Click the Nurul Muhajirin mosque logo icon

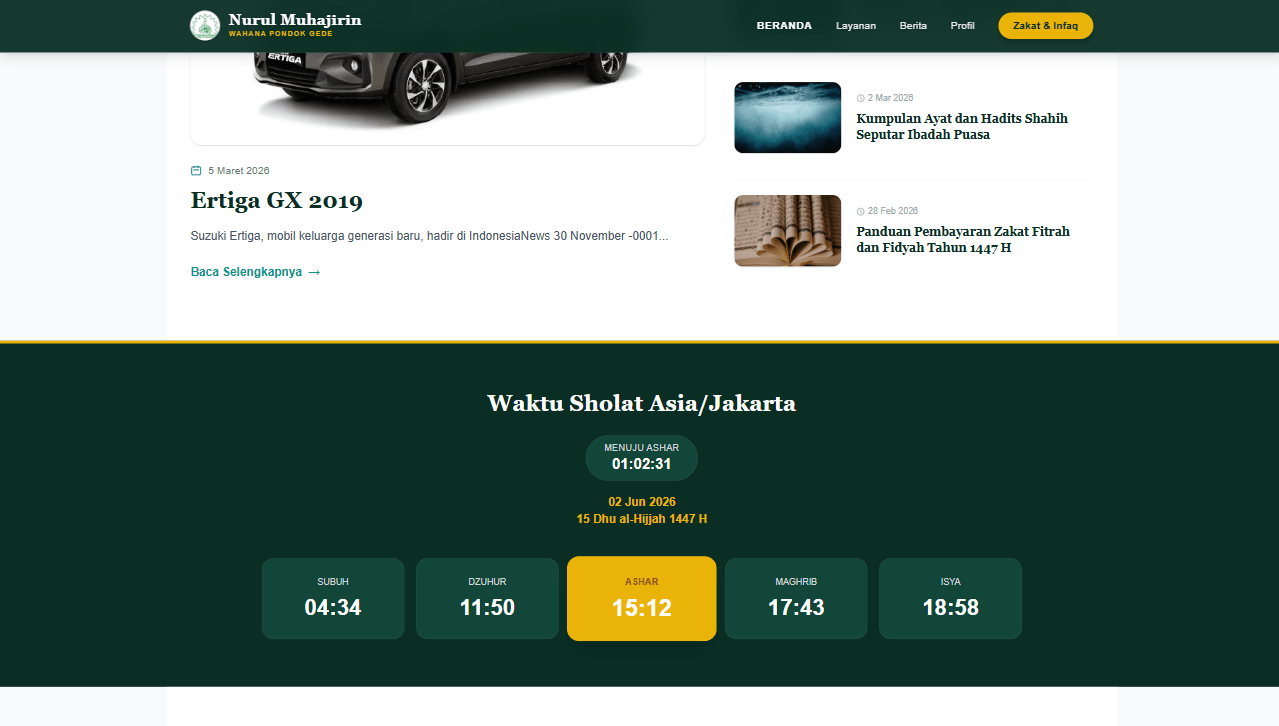click(x=205, y=25)
